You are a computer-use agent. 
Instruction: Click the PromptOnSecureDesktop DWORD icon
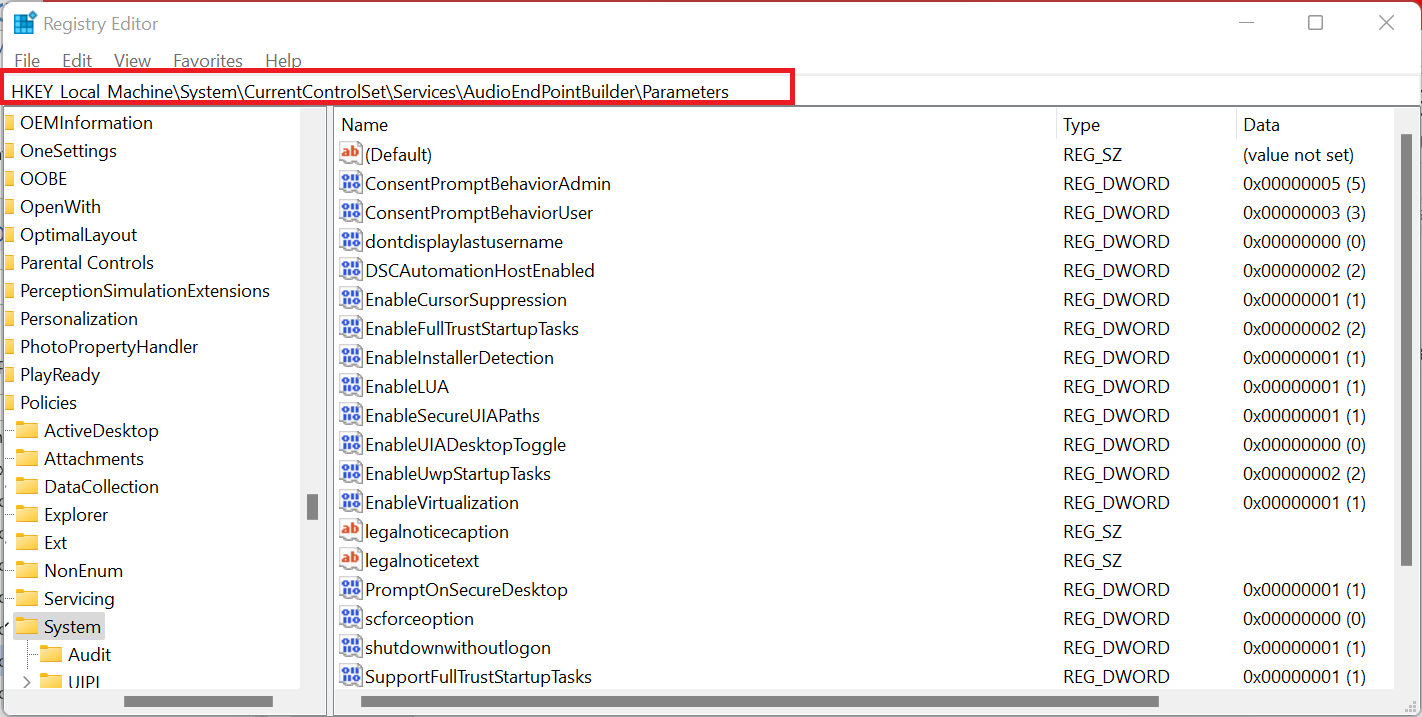point(350,589)
